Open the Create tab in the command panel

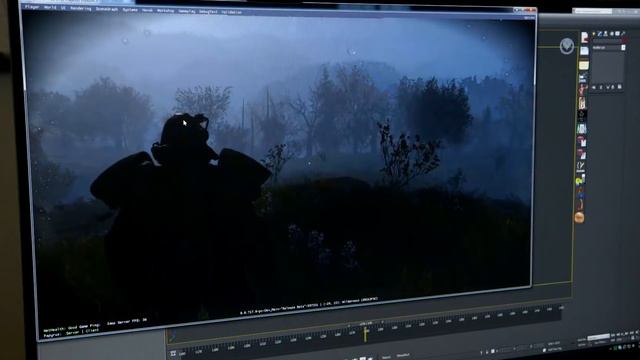coord(594,34)
